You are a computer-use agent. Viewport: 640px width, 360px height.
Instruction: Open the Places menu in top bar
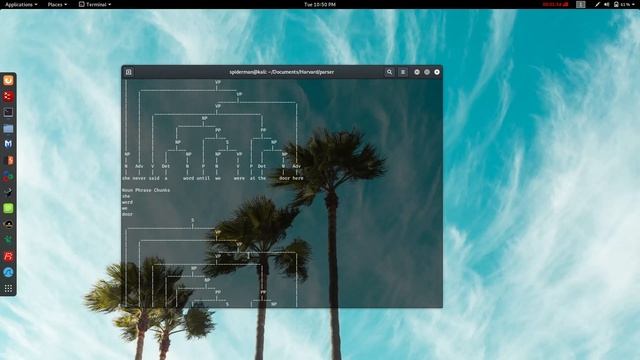click(x=57, y=4)
